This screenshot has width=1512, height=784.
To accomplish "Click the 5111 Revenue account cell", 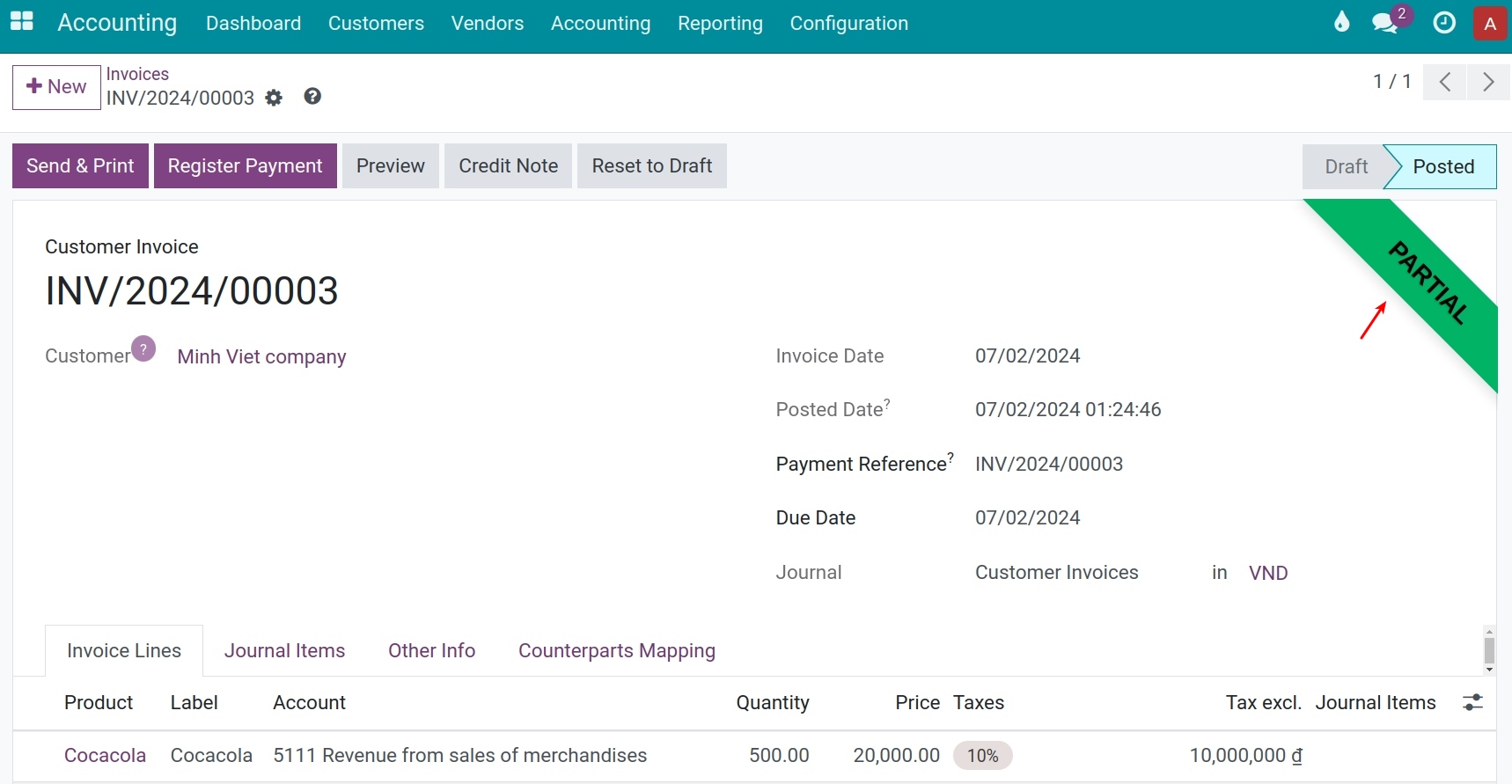I will pyautogui.click(x=460, y=755).
